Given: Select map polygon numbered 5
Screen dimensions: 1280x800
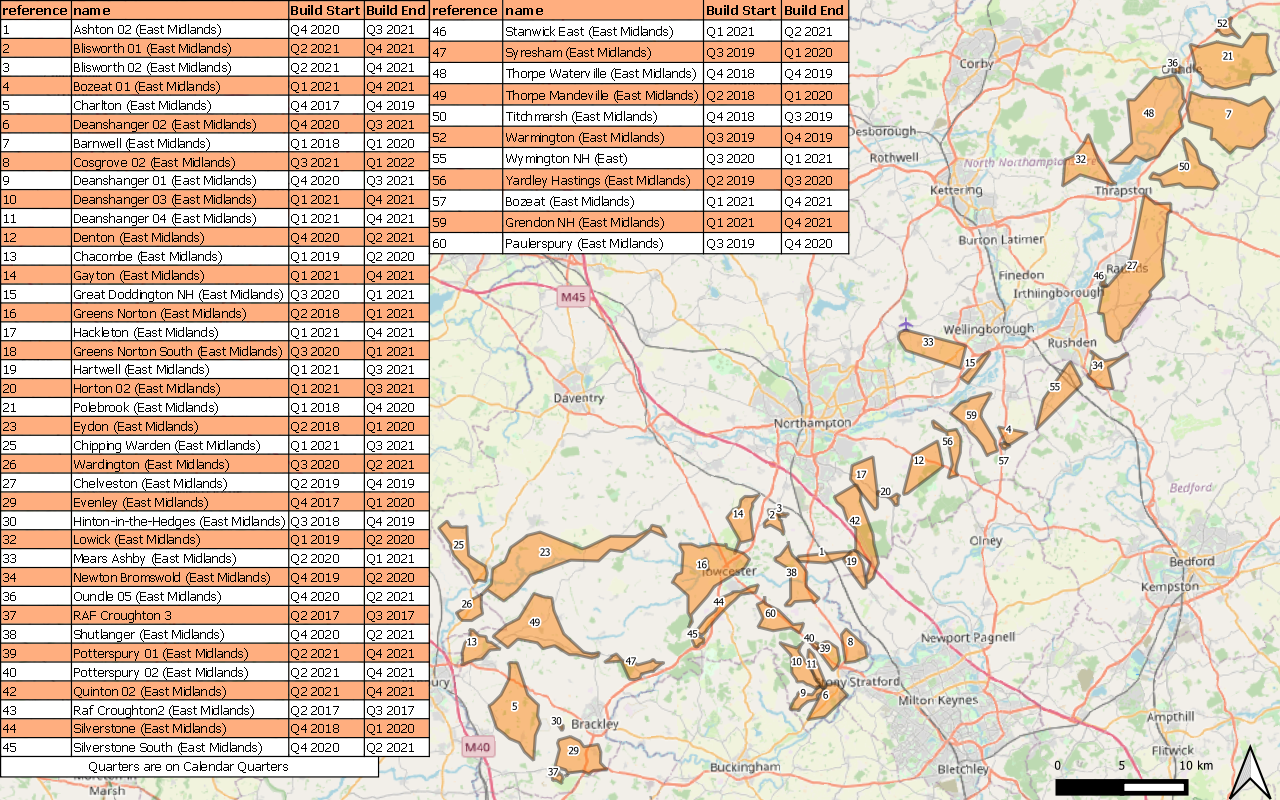Looking at the screenshot, I should 514,712.
